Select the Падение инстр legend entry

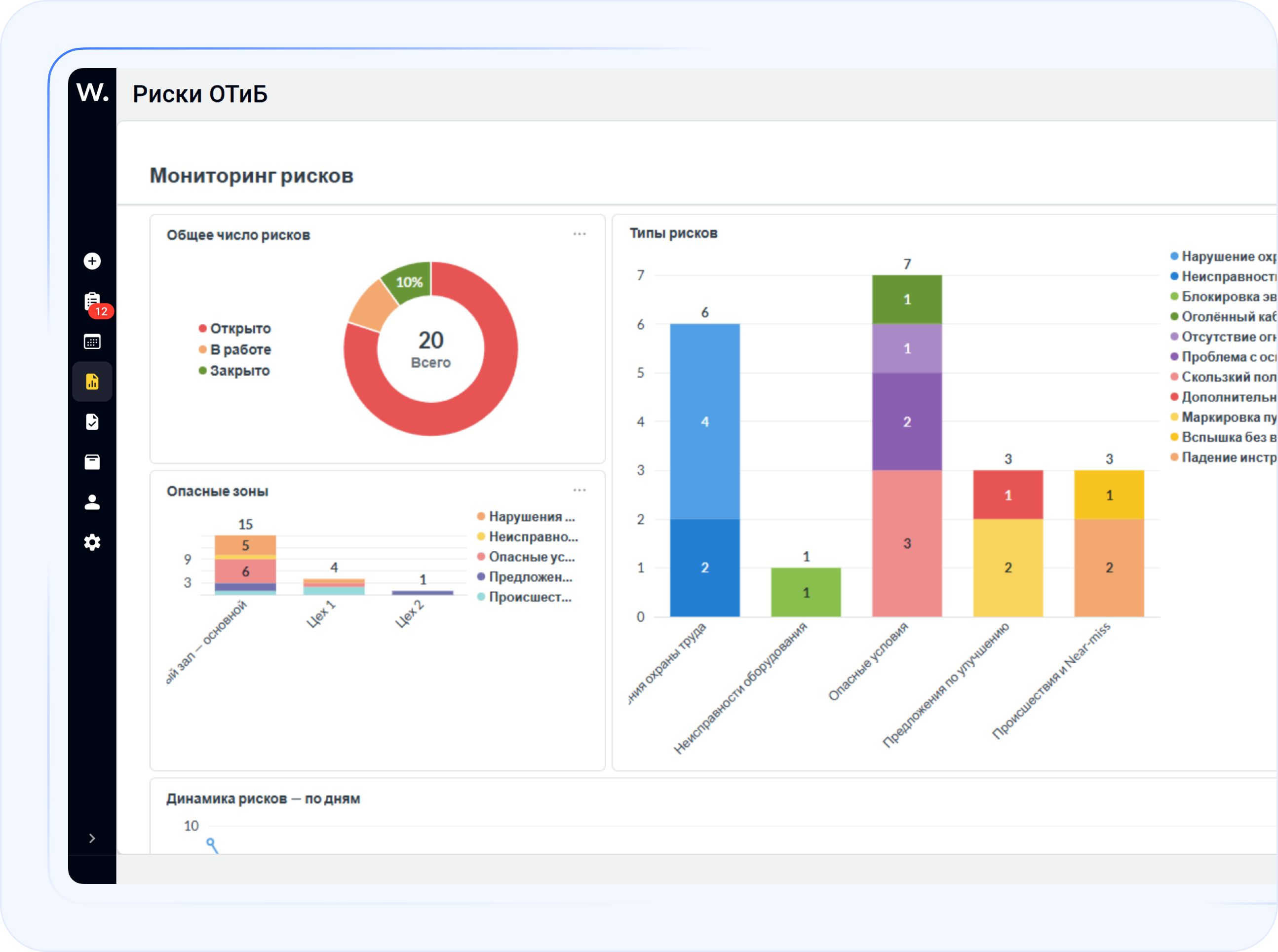click(x=1223, y=457)
